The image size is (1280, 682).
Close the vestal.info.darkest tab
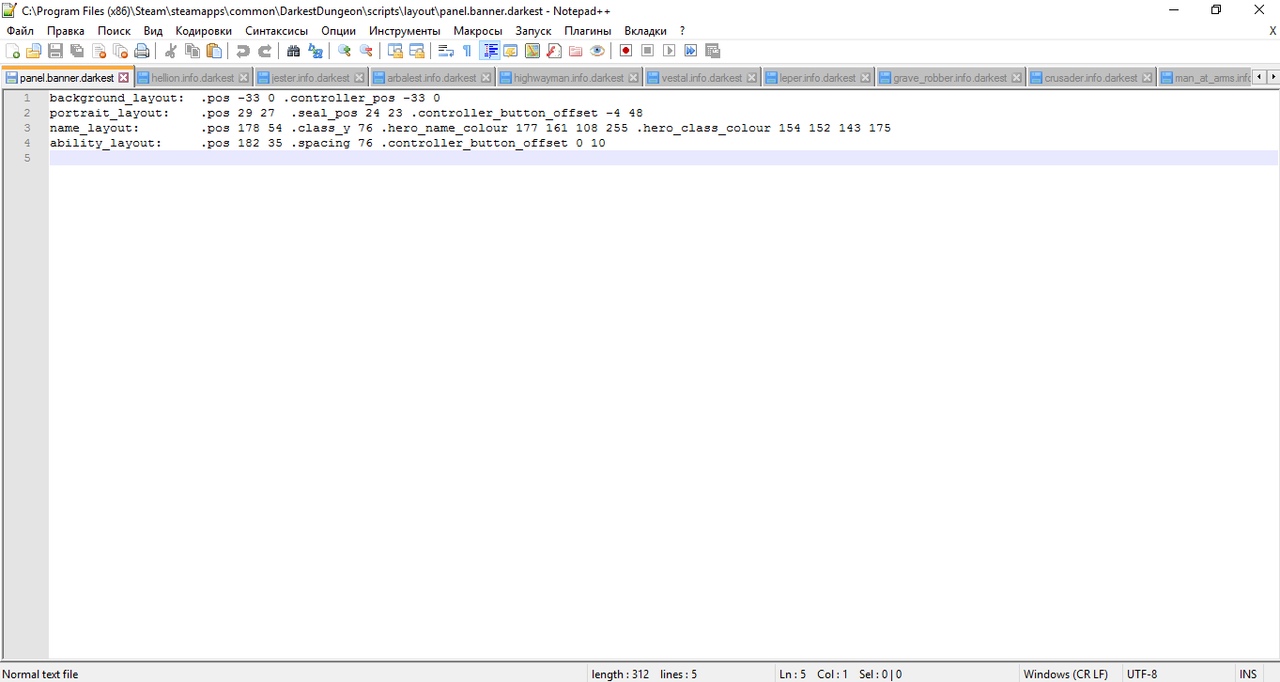tap(753, 78)
